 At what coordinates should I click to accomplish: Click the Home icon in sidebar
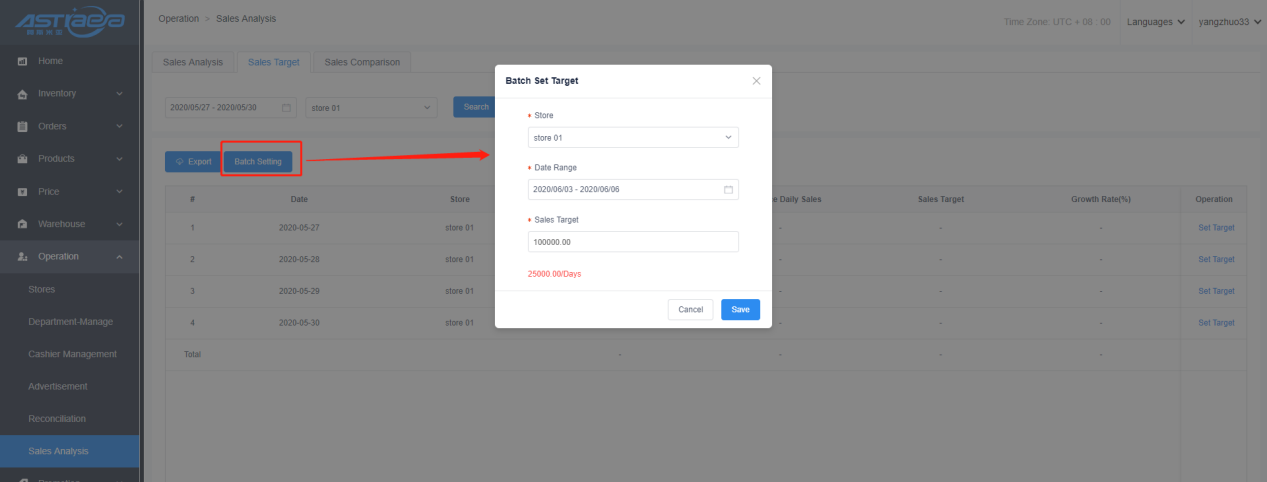coord(22,62)
